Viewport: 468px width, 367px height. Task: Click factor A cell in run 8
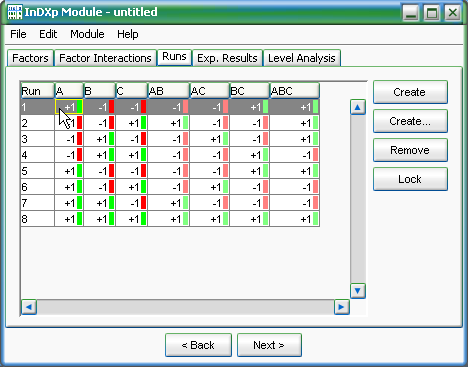(69, 219)
